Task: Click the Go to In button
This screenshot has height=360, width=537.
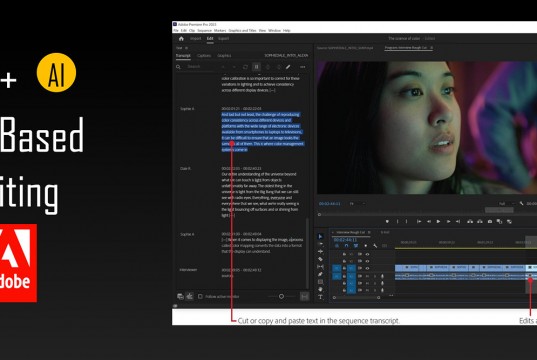Action: 419,222
